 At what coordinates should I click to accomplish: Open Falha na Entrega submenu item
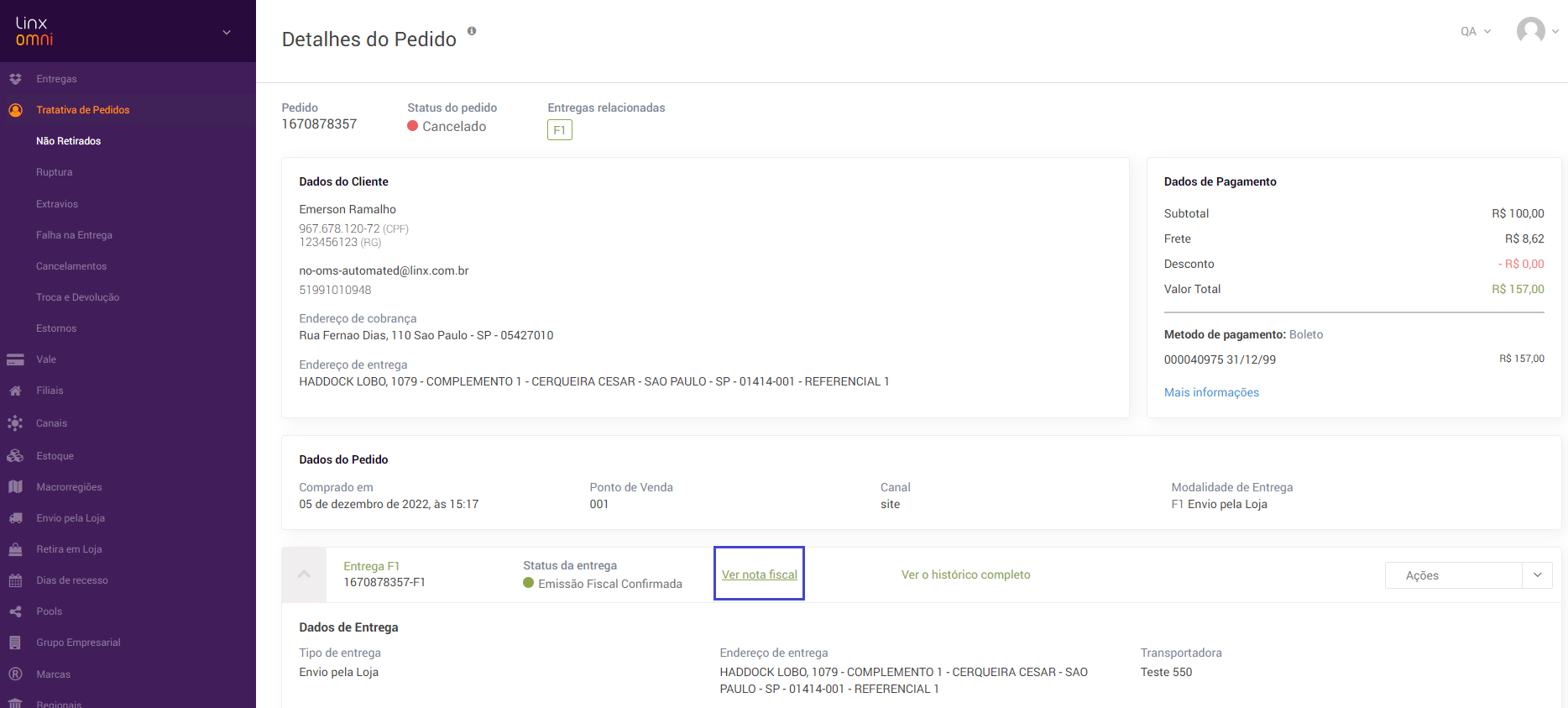coord(74,235)
